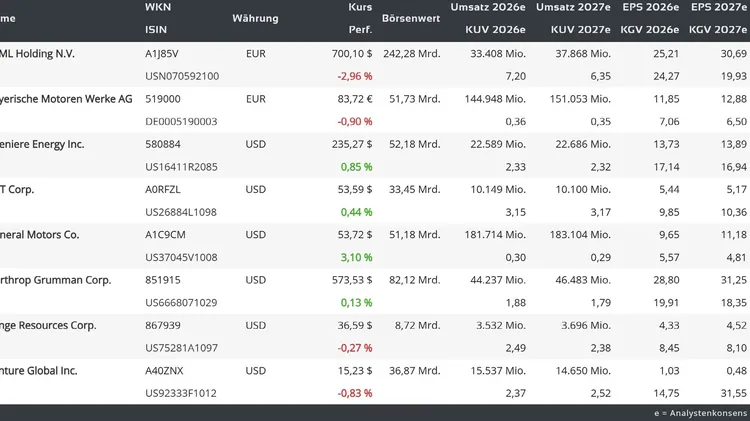Screen dimensions: 750x421
Task: Click market cap 36,87 Mrd.
Action: coord(415,371)
